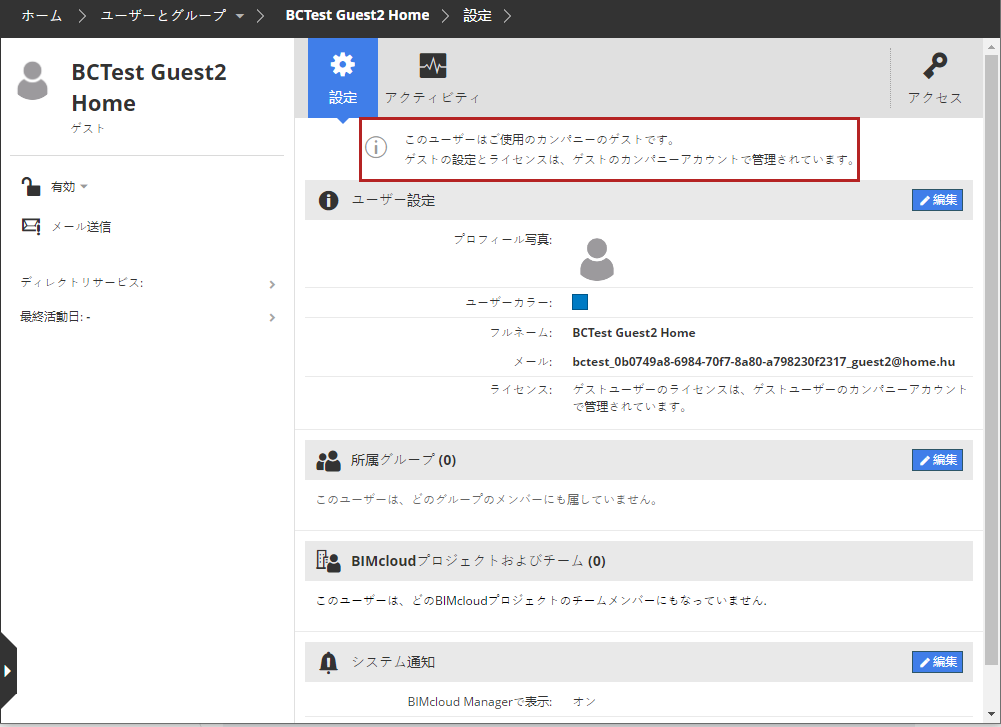The width and height of the screenshot is (1001, 727).
Task: Click the blue ユーザーカラー swatch
Action: (580, 302)
